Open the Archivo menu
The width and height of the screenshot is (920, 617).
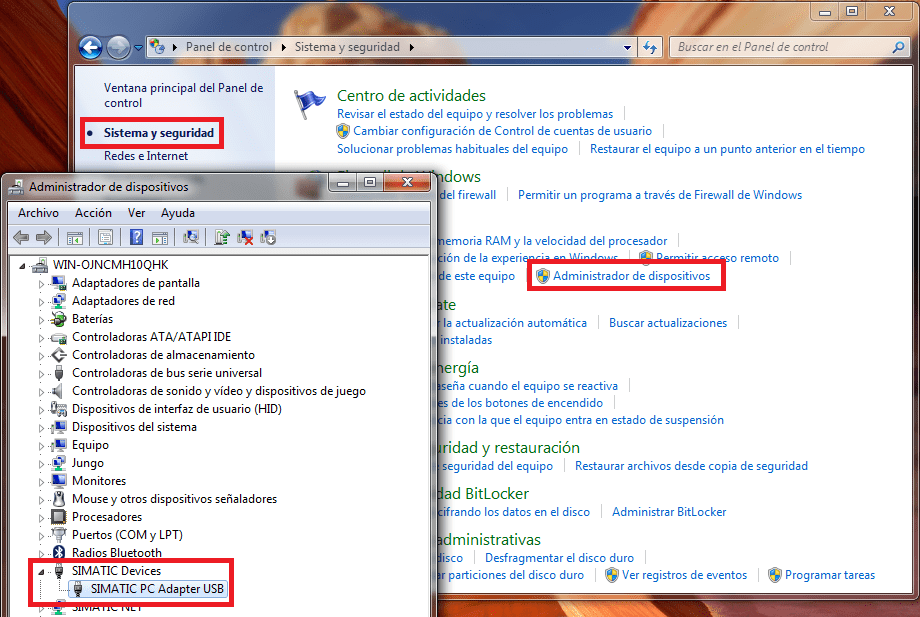38,213
